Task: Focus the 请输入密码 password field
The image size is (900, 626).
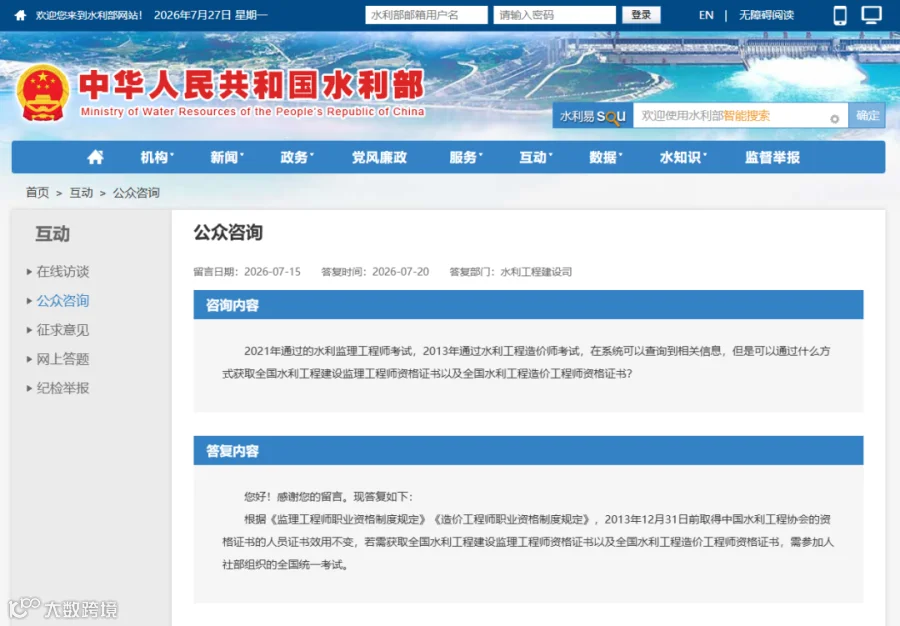Action: pyautogui.click(x=554, y=15)
